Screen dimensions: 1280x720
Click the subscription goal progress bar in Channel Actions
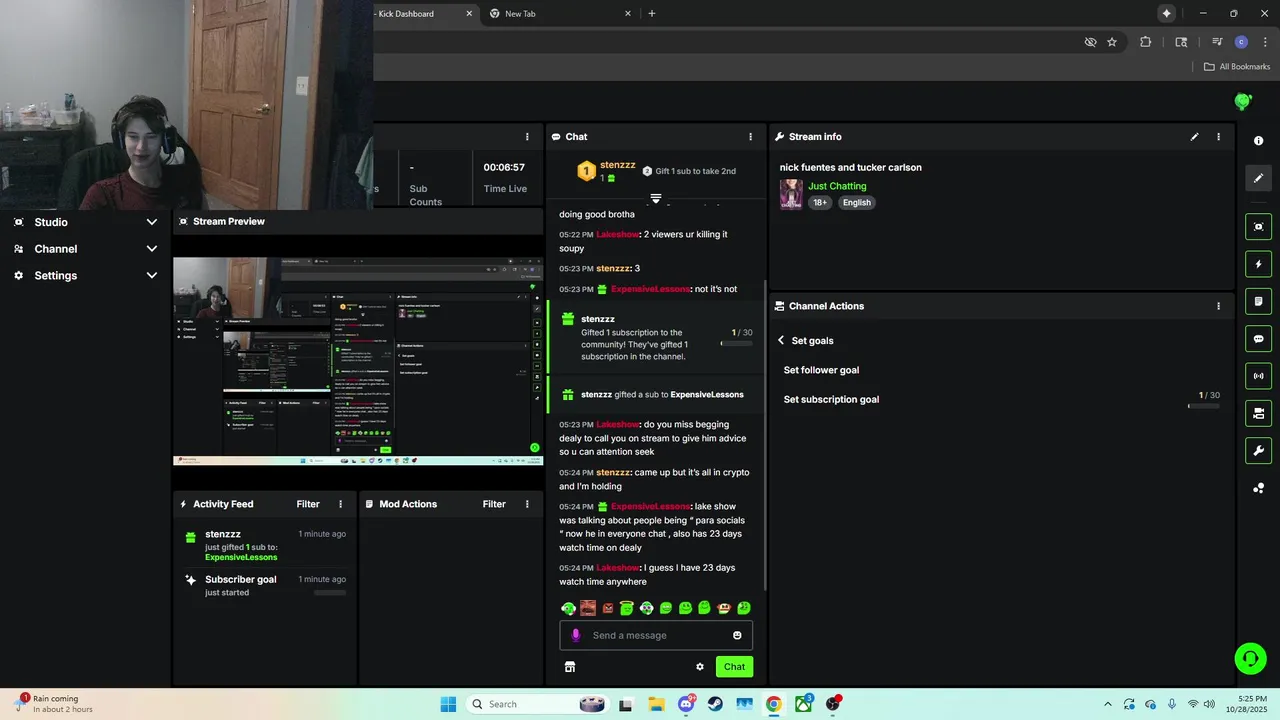pyautogui.click(x=1203, y=406)
